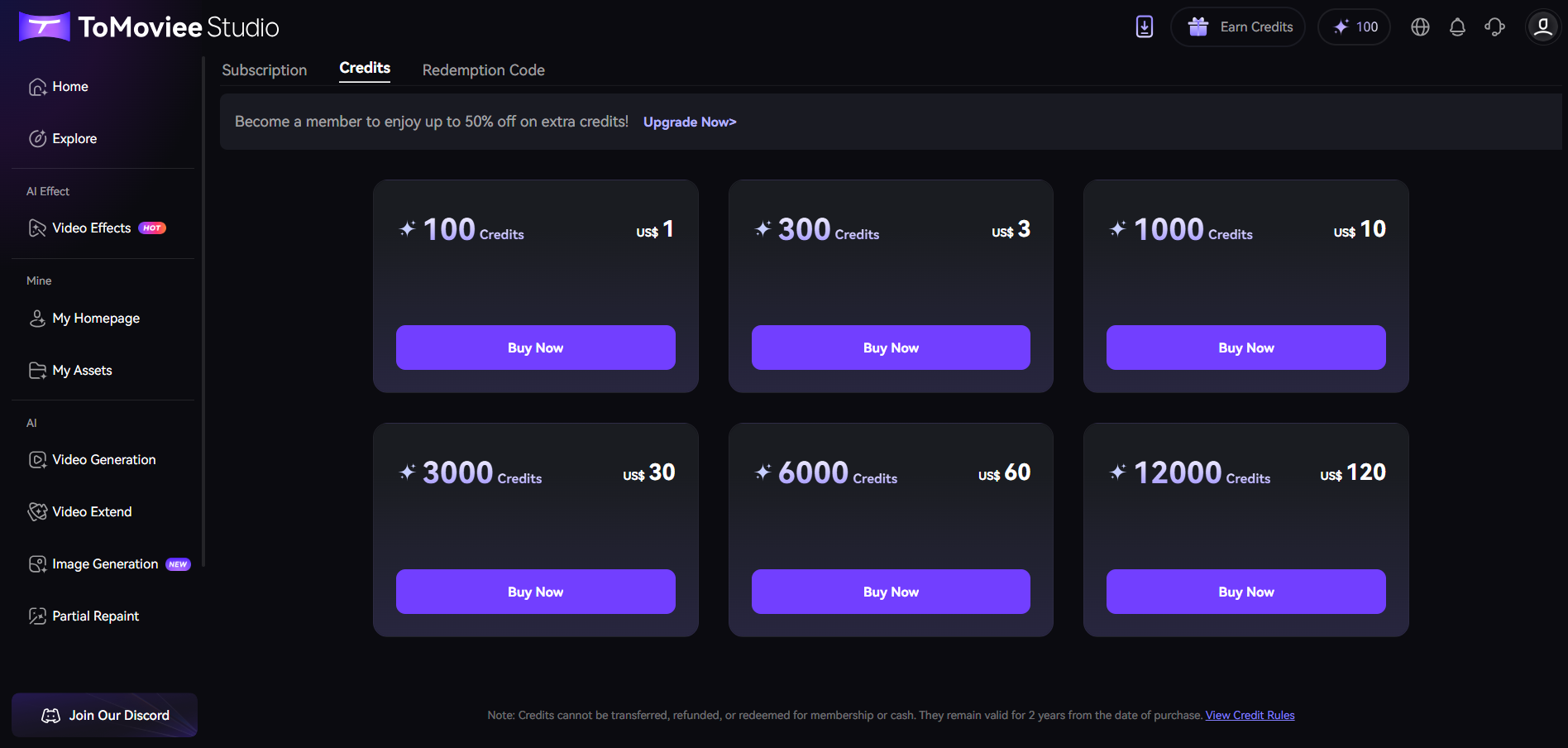
Task: Switch to the Redemption Code tab
Action: click(483, 70)
